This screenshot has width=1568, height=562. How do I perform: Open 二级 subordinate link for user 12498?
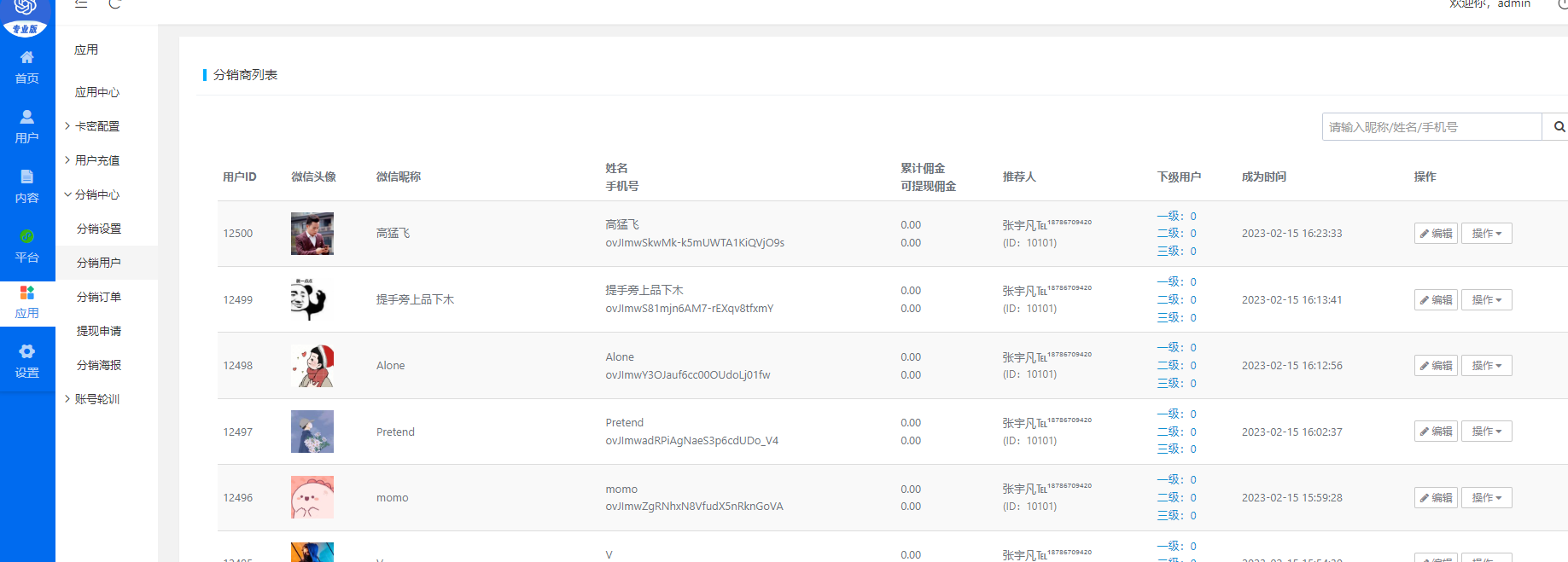tap(1177, 366)
